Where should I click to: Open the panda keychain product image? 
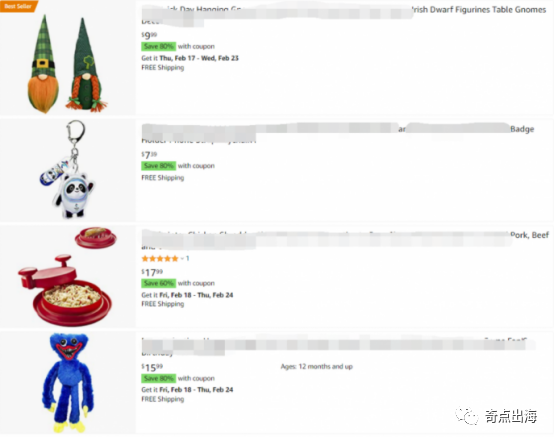(x=68, y=169)
